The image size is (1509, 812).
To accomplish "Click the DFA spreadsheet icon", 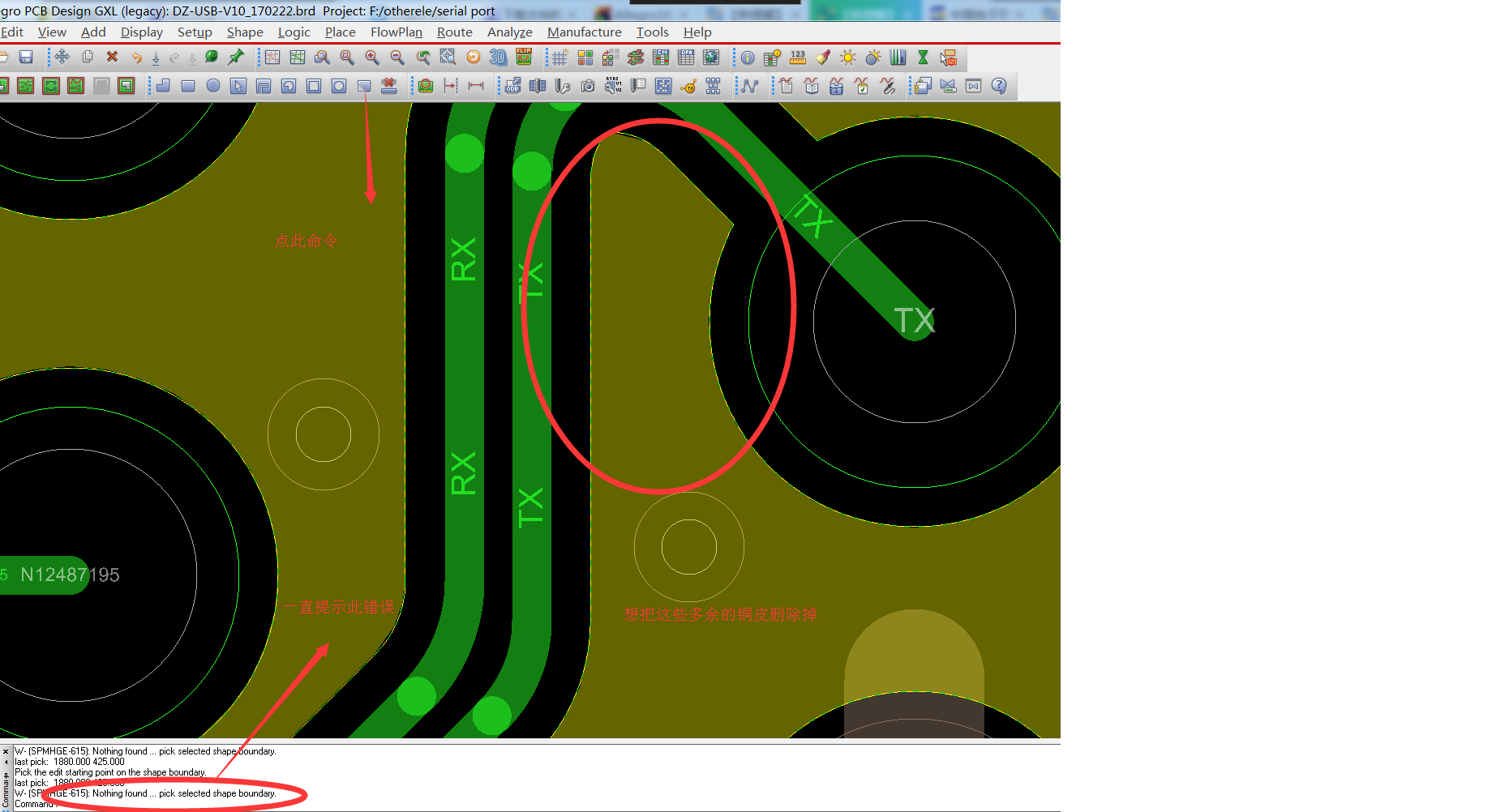I will 686,57.
